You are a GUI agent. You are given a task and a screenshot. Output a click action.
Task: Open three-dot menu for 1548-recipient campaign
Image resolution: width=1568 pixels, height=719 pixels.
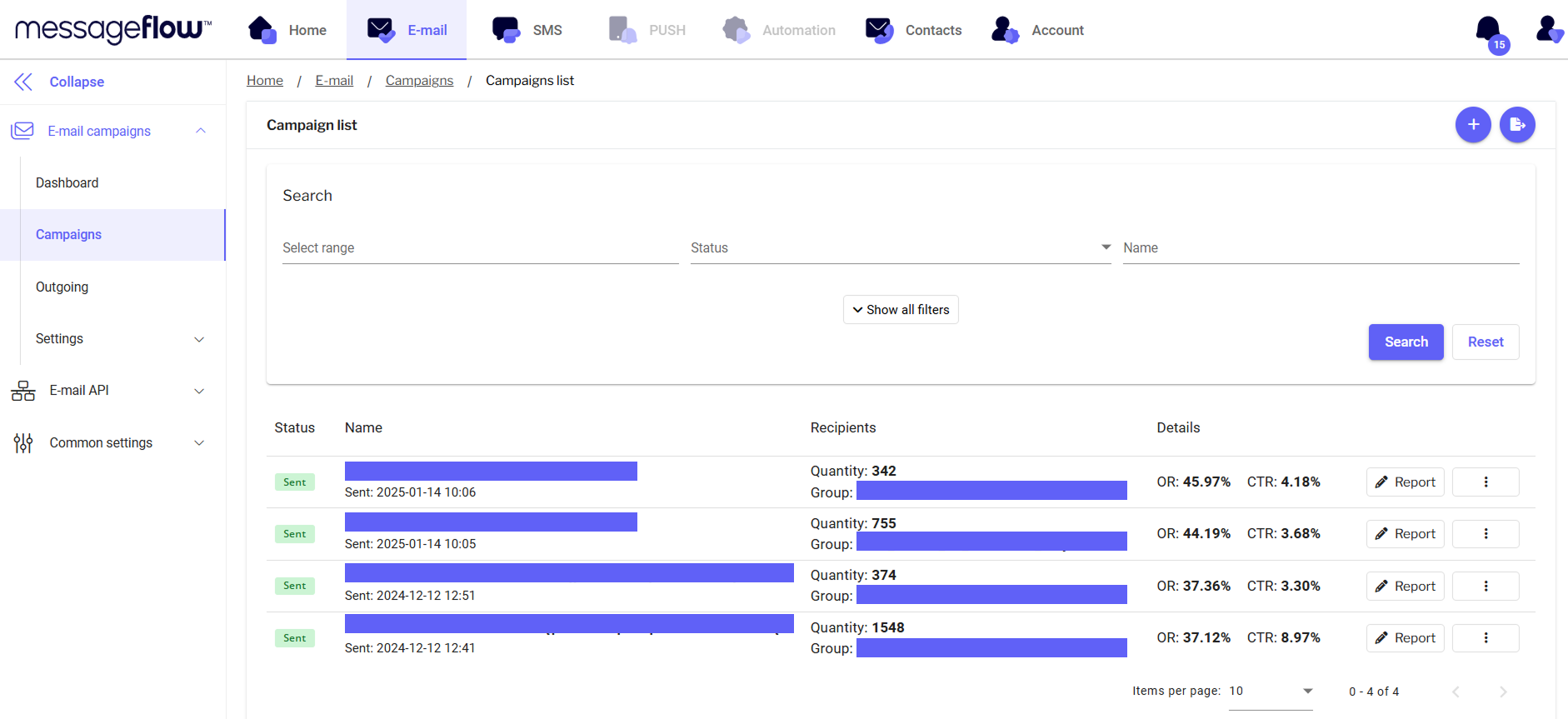click(1486, 638)
